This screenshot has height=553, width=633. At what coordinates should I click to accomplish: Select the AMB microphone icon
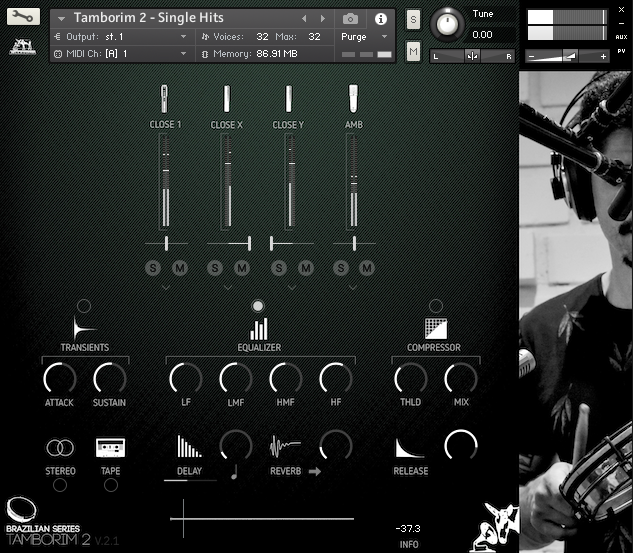pyautogui.click(x=353, y=98)
